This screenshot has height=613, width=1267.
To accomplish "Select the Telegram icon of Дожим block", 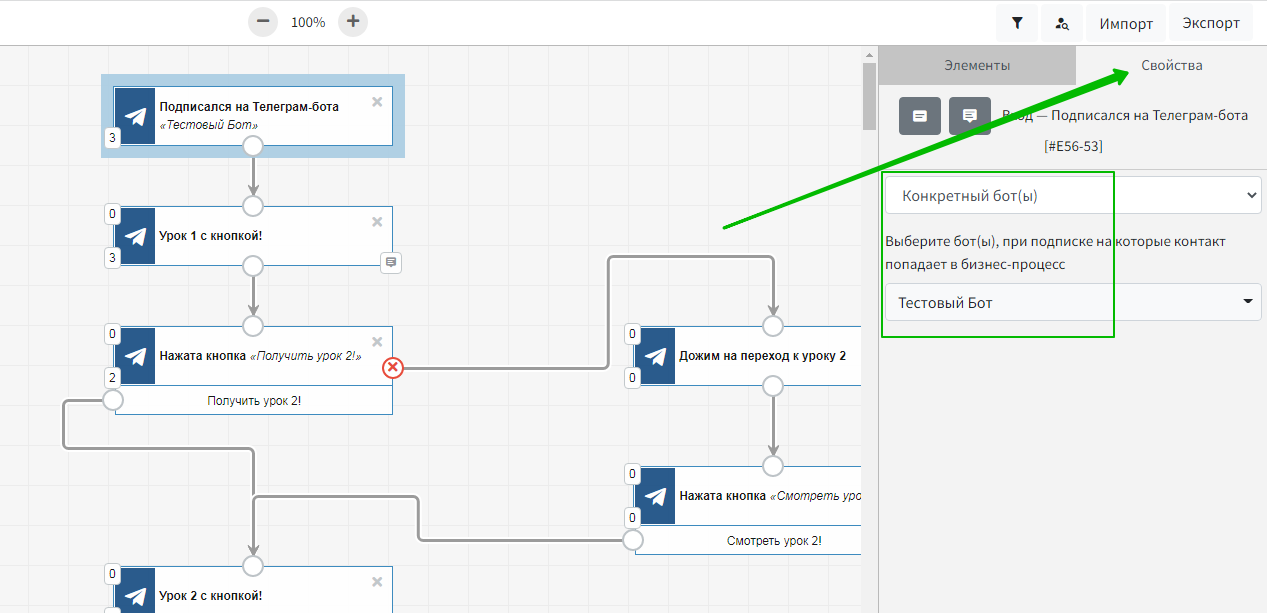I will pos(656,356).
